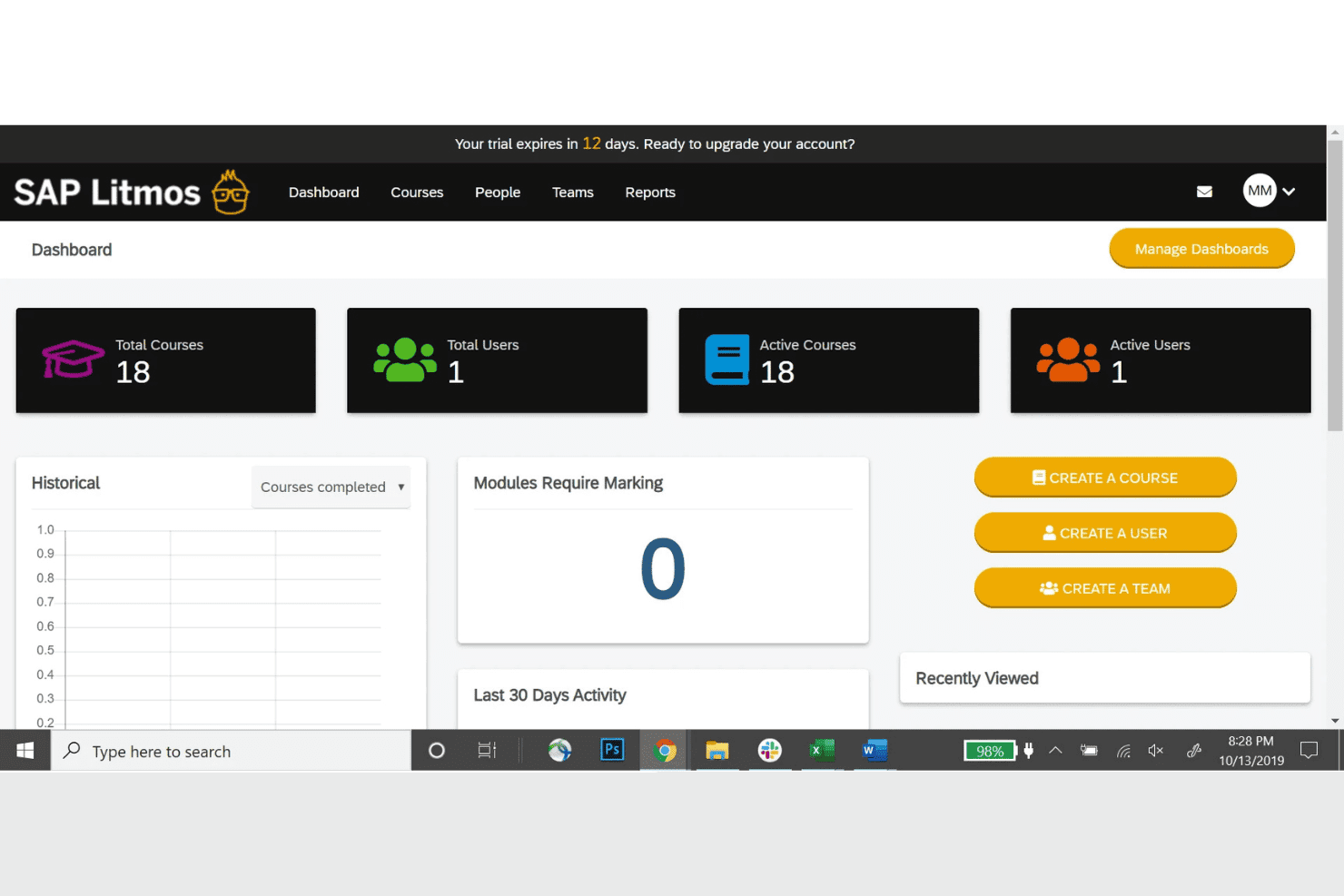Screen dimensions: 1344x896
Task: Click the green Total Users group icon
Action: (x=405, y=359)
